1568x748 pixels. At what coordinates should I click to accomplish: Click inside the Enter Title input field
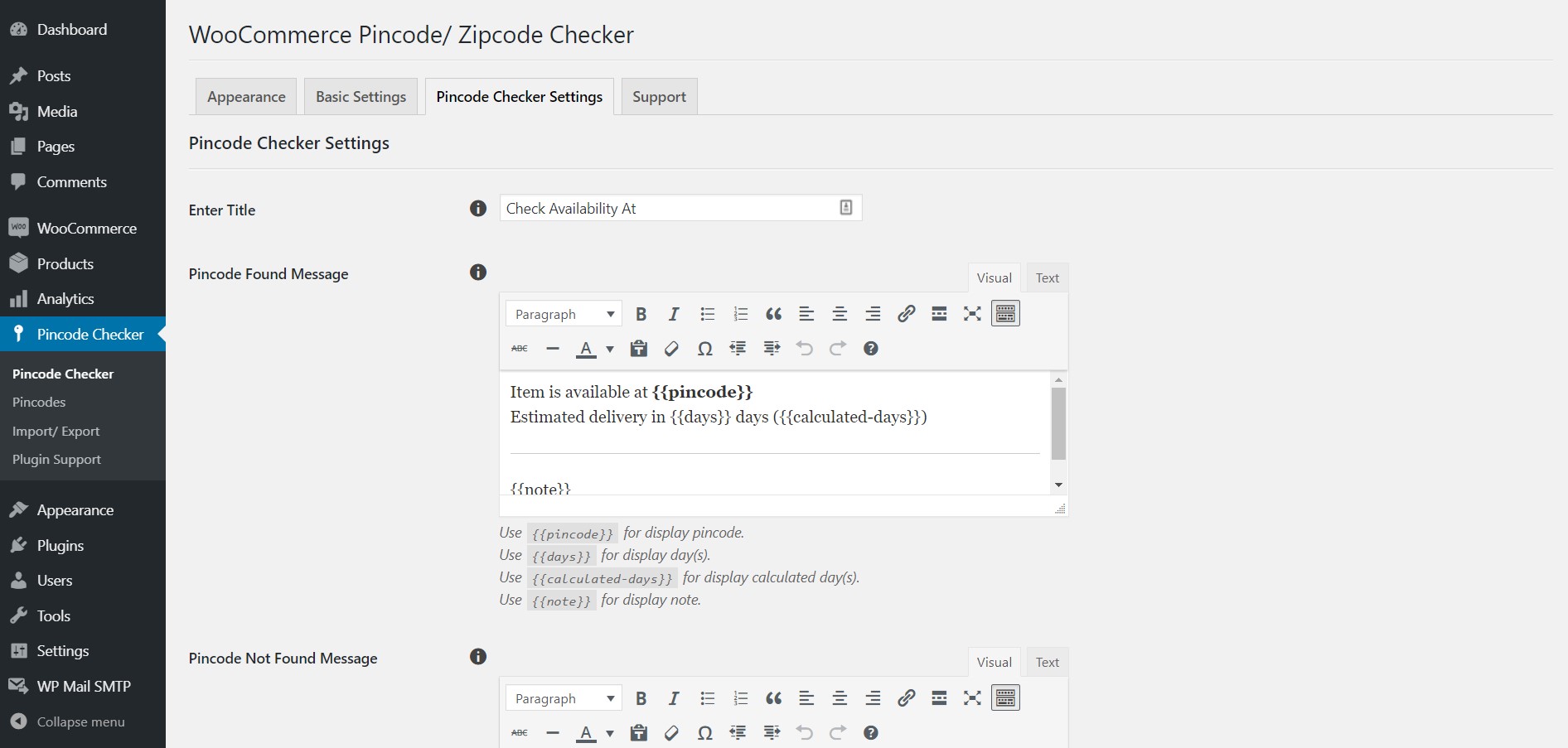pyautogui.click(x=671, y=208)
